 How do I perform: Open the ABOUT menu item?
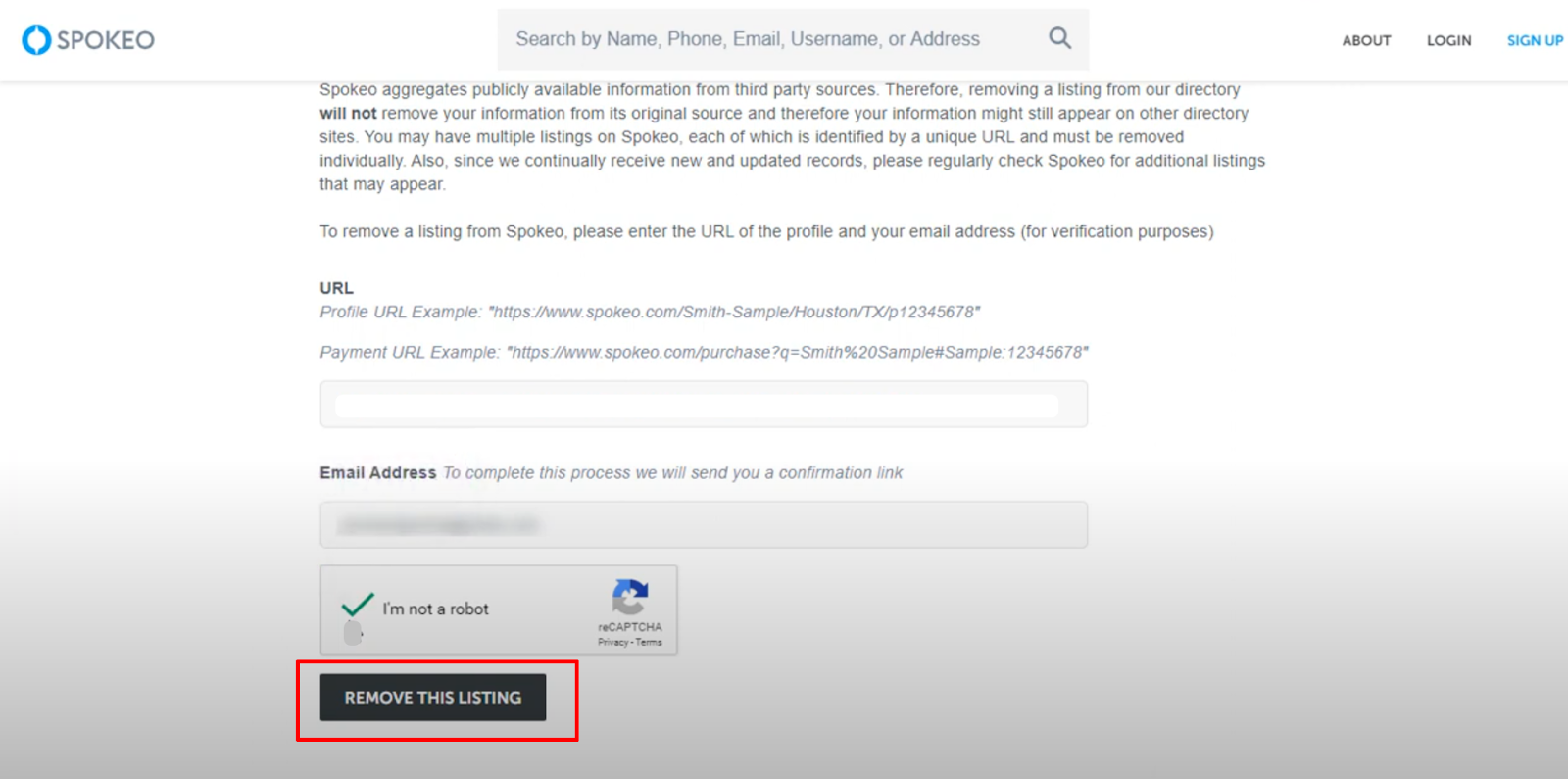coord(1366,40)
